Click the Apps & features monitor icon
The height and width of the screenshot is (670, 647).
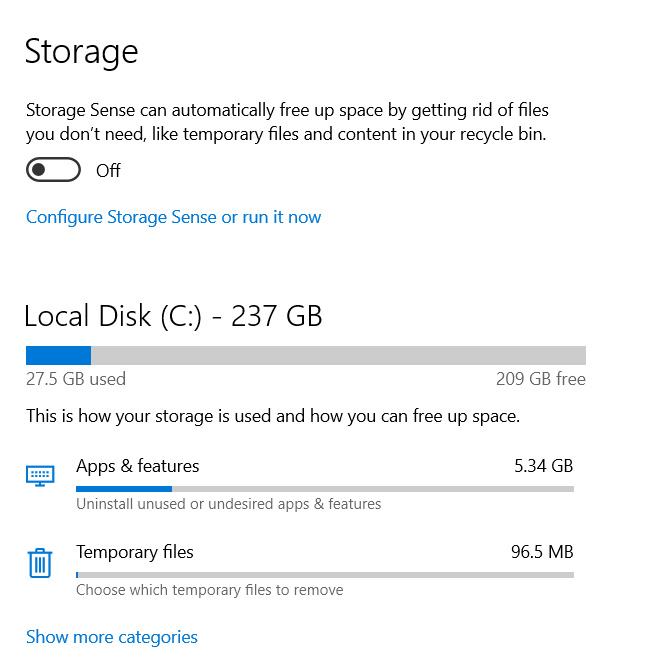click(x=39, y=476)
